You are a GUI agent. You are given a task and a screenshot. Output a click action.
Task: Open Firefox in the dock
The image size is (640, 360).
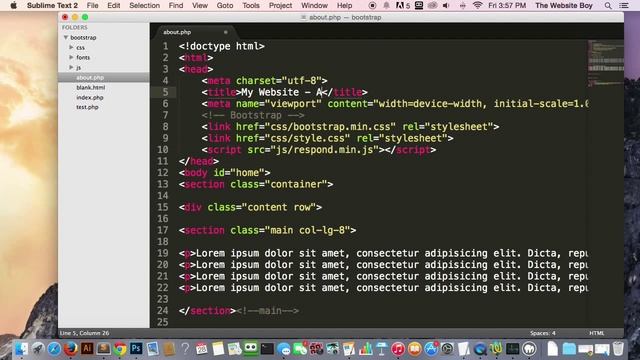[x=71, y=349]
